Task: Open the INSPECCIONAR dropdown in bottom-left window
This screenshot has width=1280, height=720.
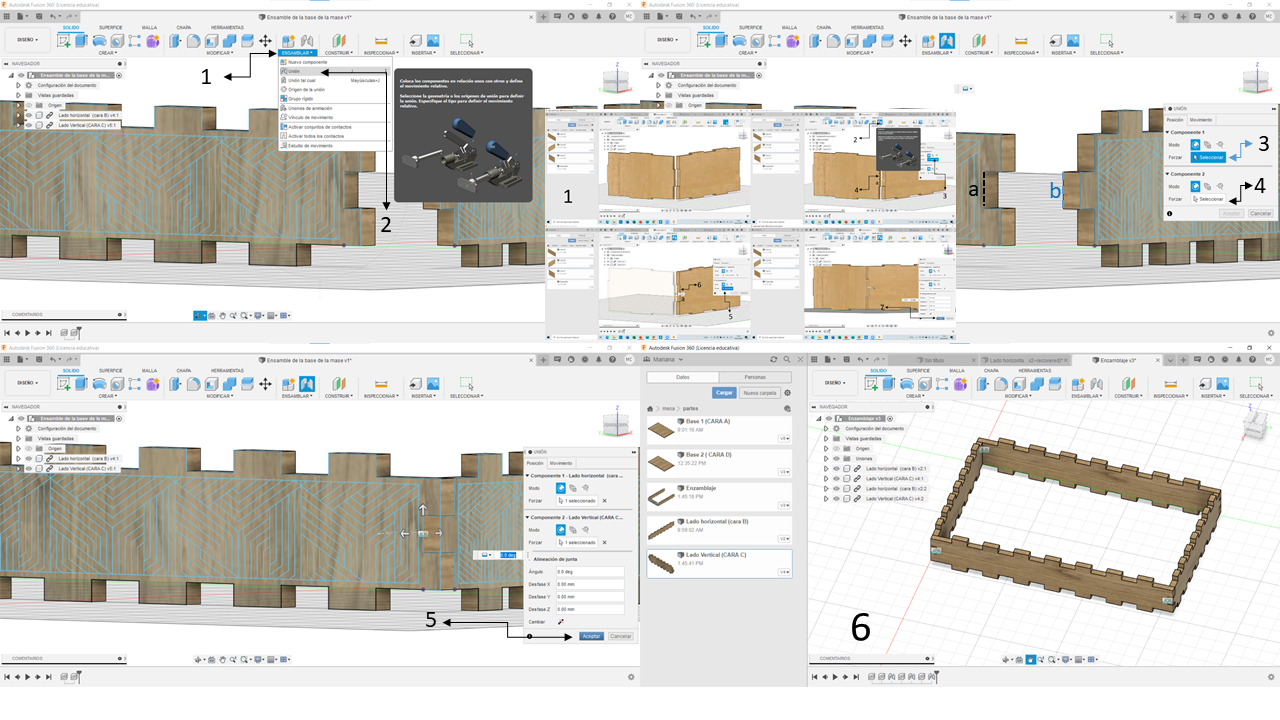Action: coord(380,396)
